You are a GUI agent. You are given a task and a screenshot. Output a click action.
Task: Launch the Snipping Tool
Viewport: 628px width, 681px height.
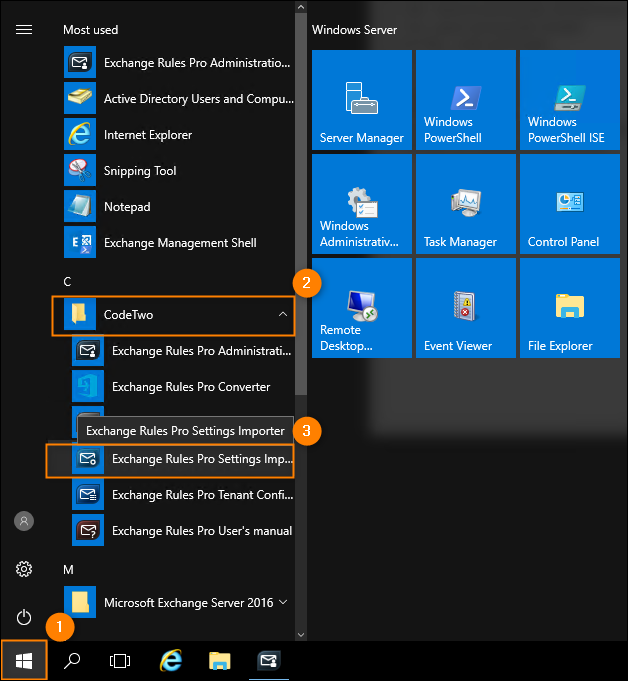click(x=178, y=171)
